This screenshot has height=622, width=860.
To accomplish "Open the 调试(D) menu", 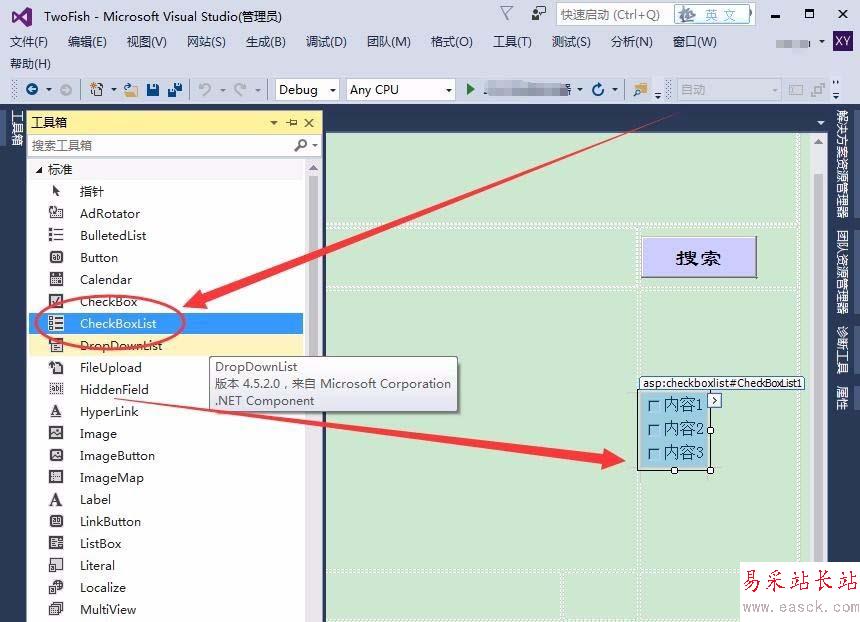I will [326, 42].
